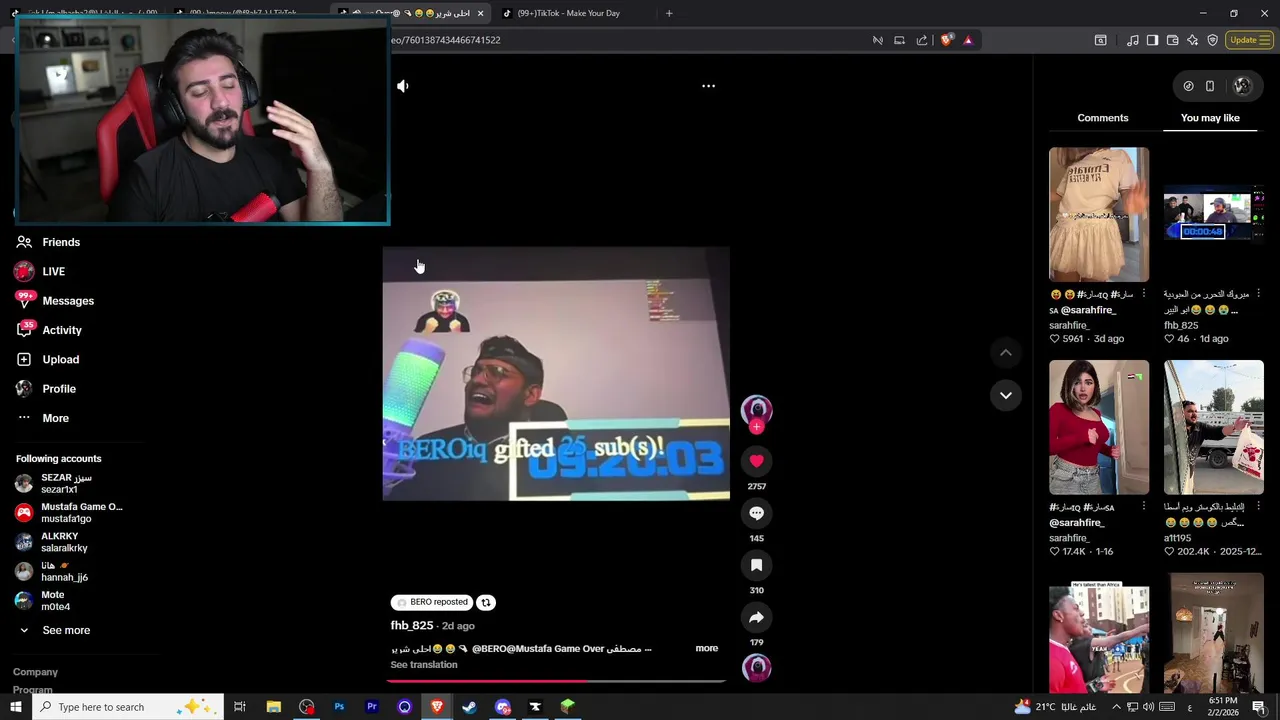Open a1t195 thumbnail with 202.4K likes
This screenshot has width=1280, height=720.
(1214, 427)
